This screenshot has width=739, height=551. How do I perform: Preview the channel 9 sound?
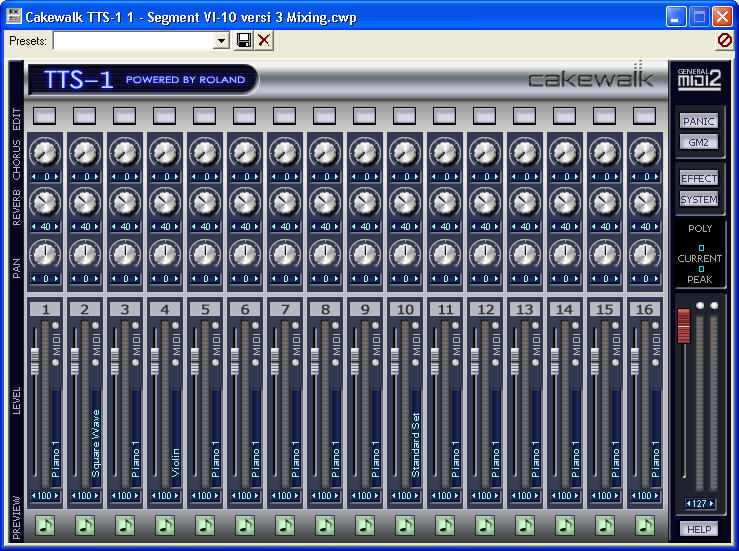click(365, 525)
